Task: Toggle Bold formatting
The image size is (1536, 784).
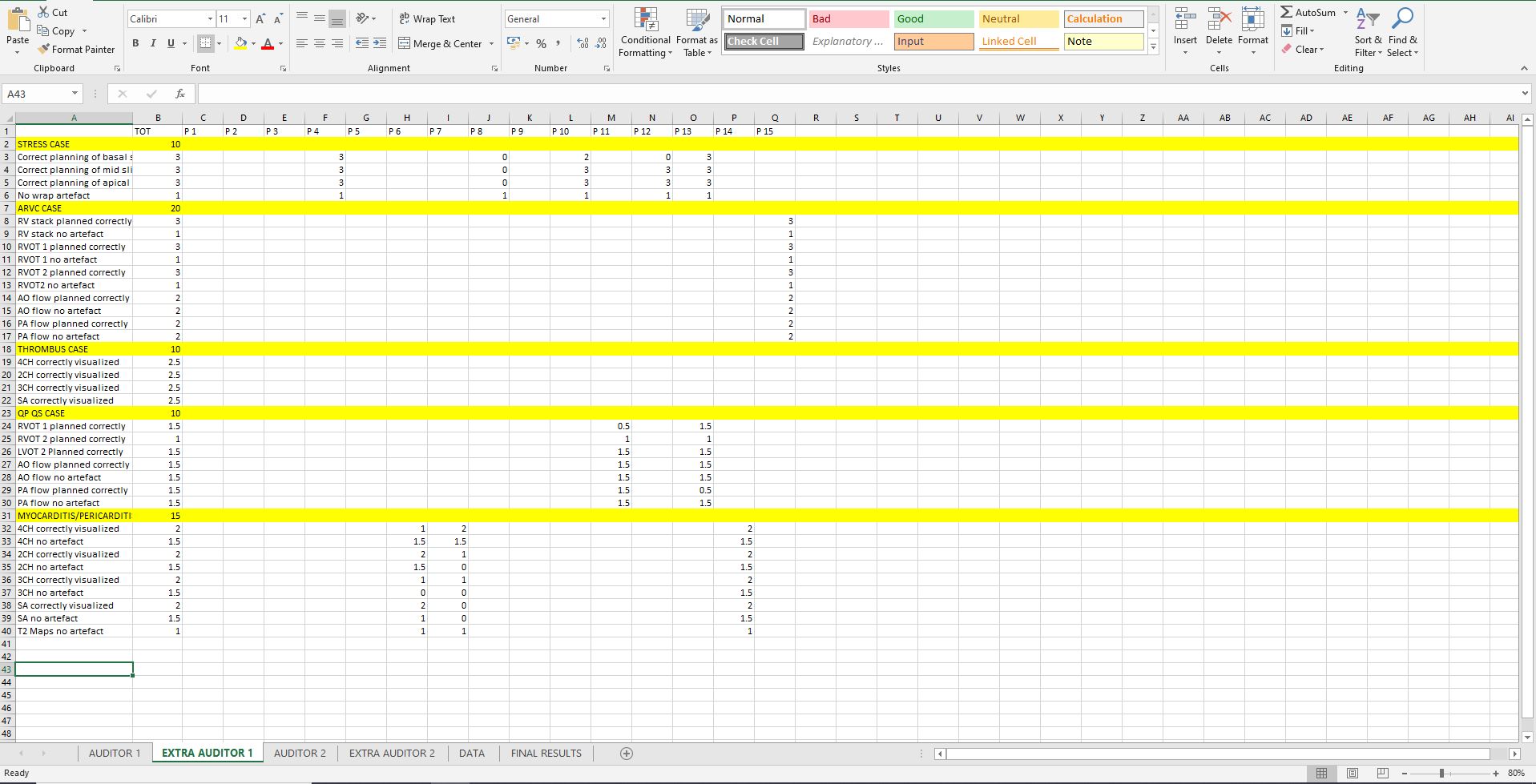Action: point(135,43)
